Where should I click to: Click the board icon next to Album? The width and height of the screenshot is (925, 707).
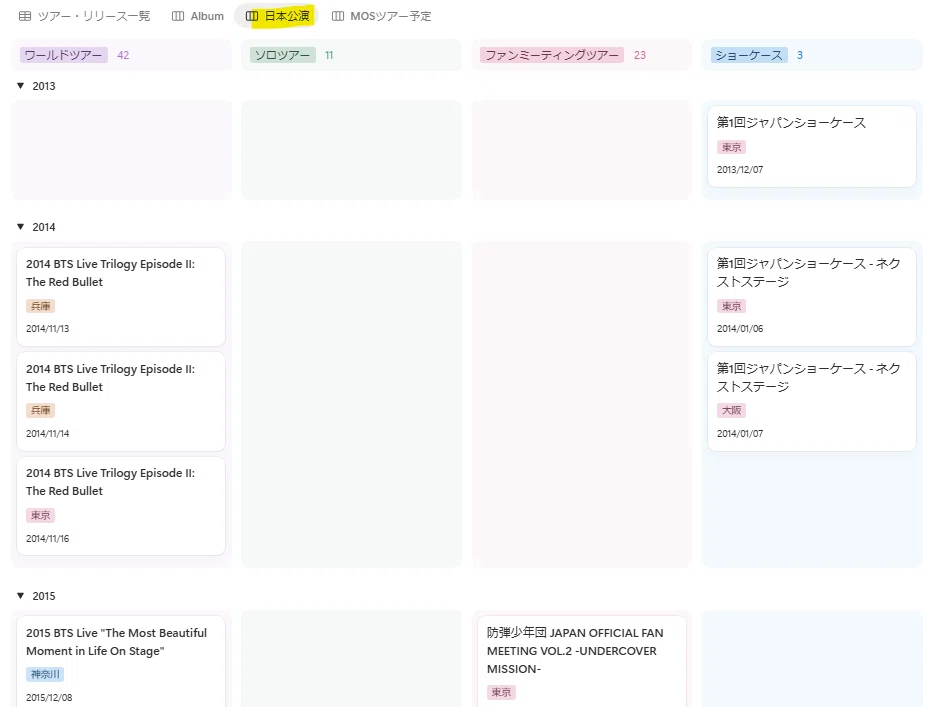click(x=178, y=16)
